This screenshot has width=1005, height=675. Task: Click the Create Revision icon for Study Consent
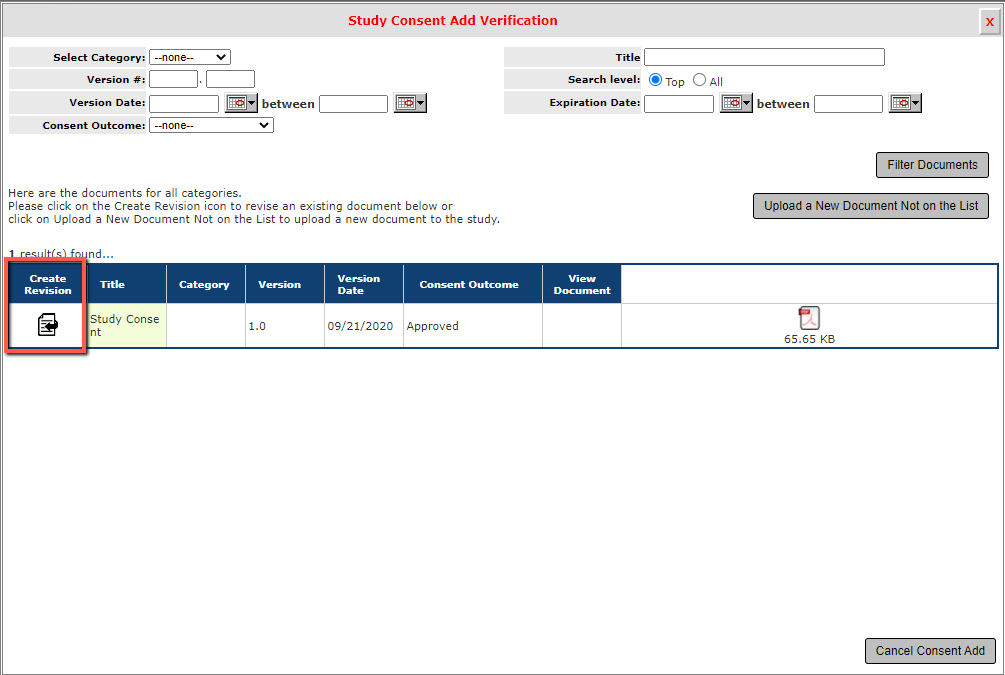coord(47,325)
